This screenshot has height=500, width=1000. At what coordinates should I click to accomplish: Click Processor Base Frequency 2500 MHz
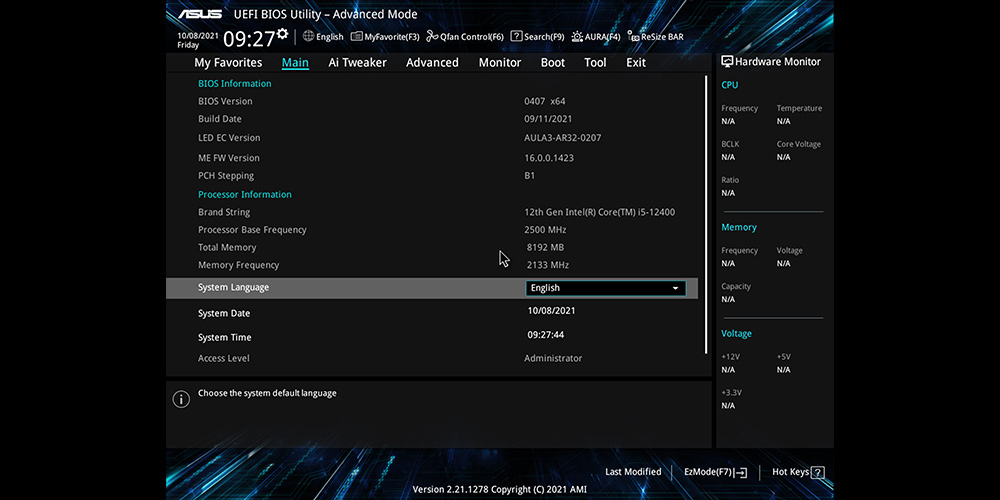pyautogui.click(x=545, y=230)
